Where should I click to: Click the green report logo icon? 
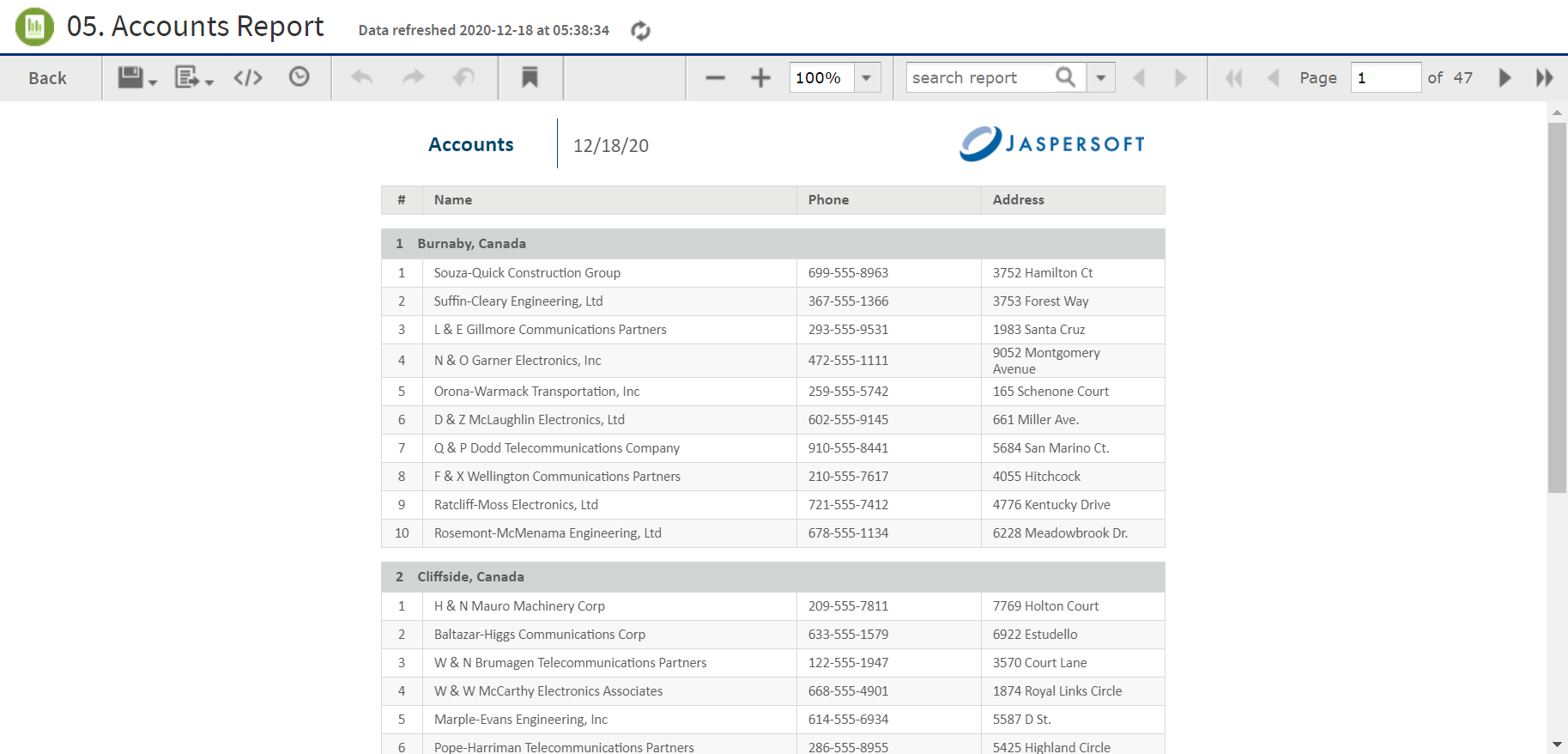[34, 27]
